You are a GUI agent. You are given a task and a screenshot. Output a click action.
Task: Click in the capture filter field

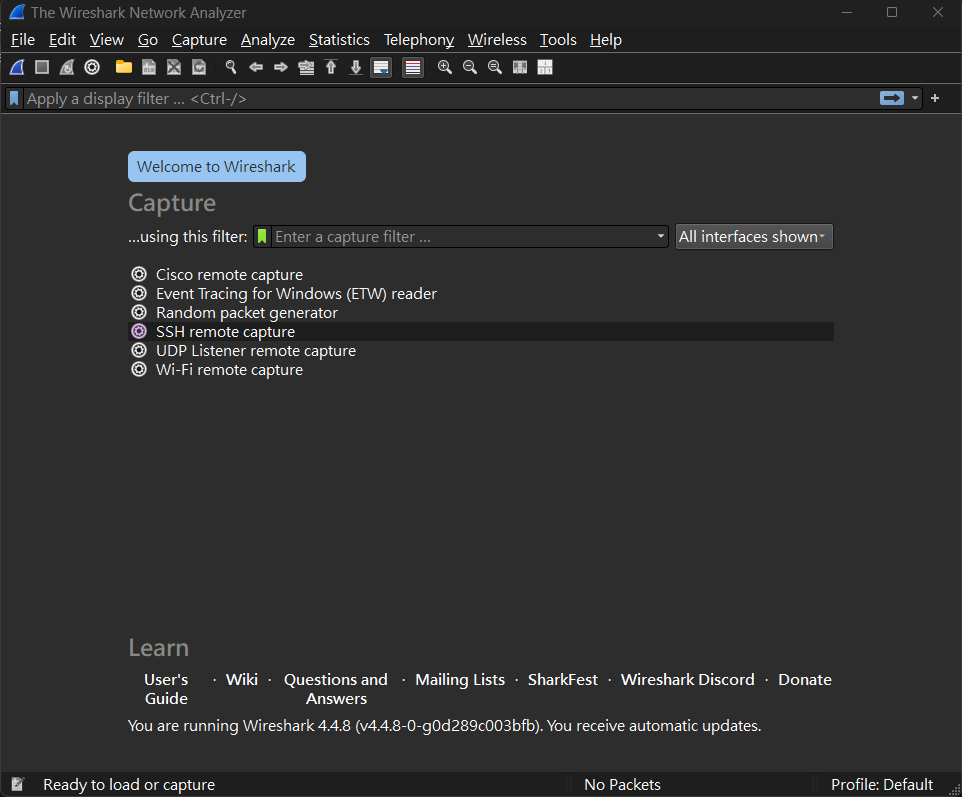point(463,236)
